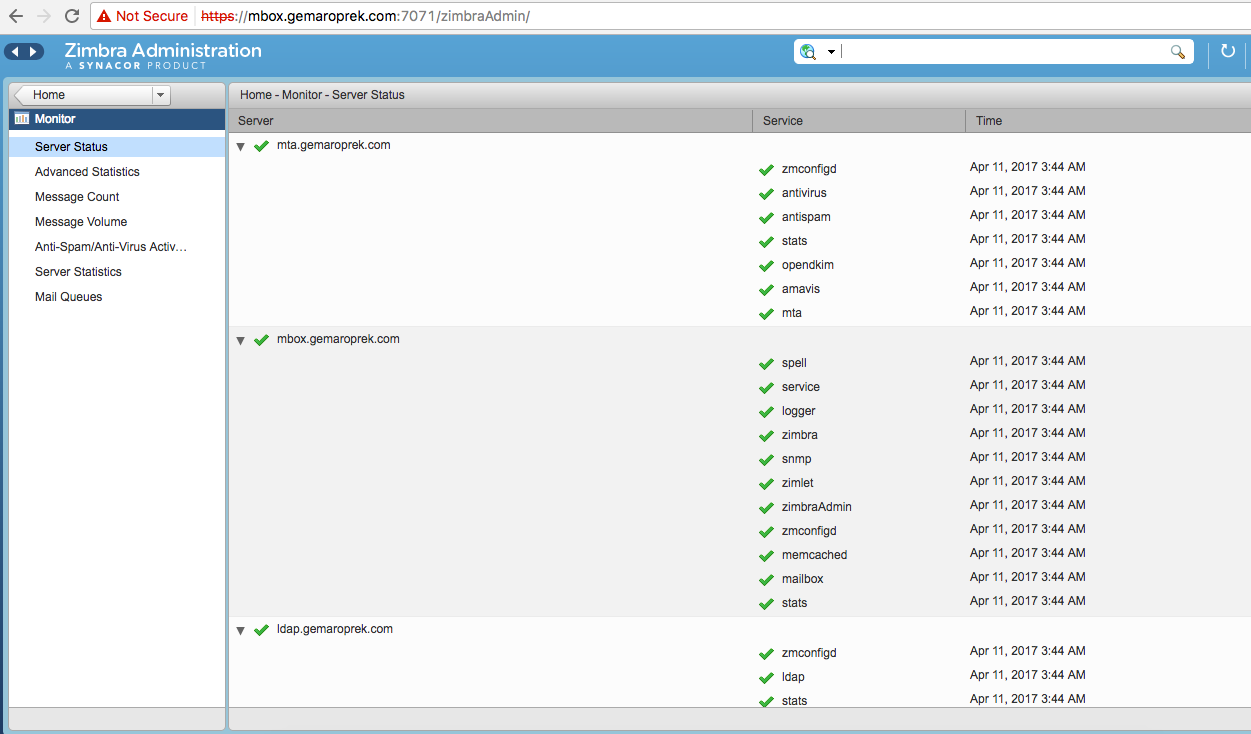
Task: Sort by the Time column header
Action: pyautogui.click(x=1108, y=121)
